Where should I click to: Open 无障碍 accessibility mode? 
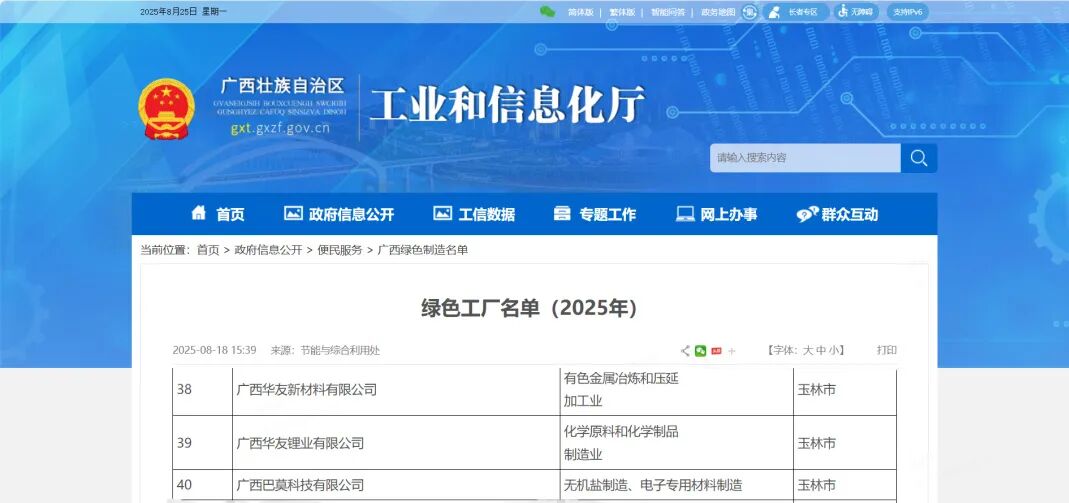click(856, 12)
